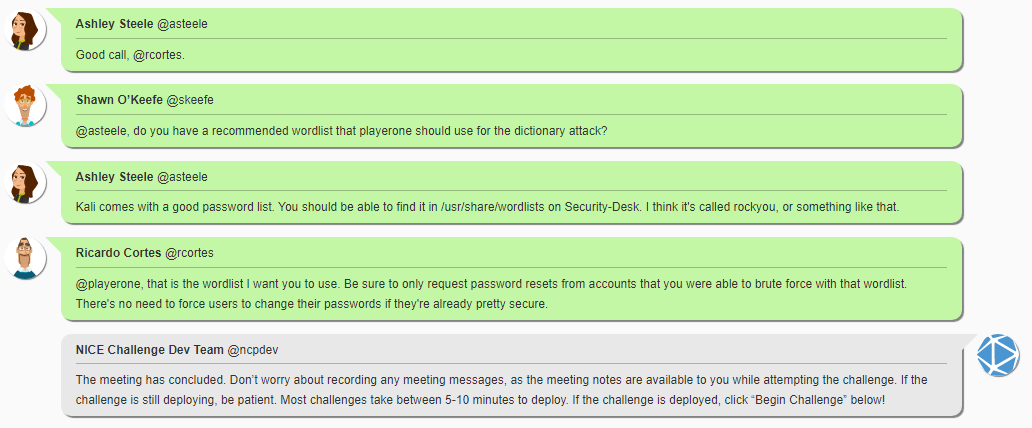This screenshot has width=1032, height=428.
Task: Click the Ricardo Cortes sender name
Action: [118, 253]
